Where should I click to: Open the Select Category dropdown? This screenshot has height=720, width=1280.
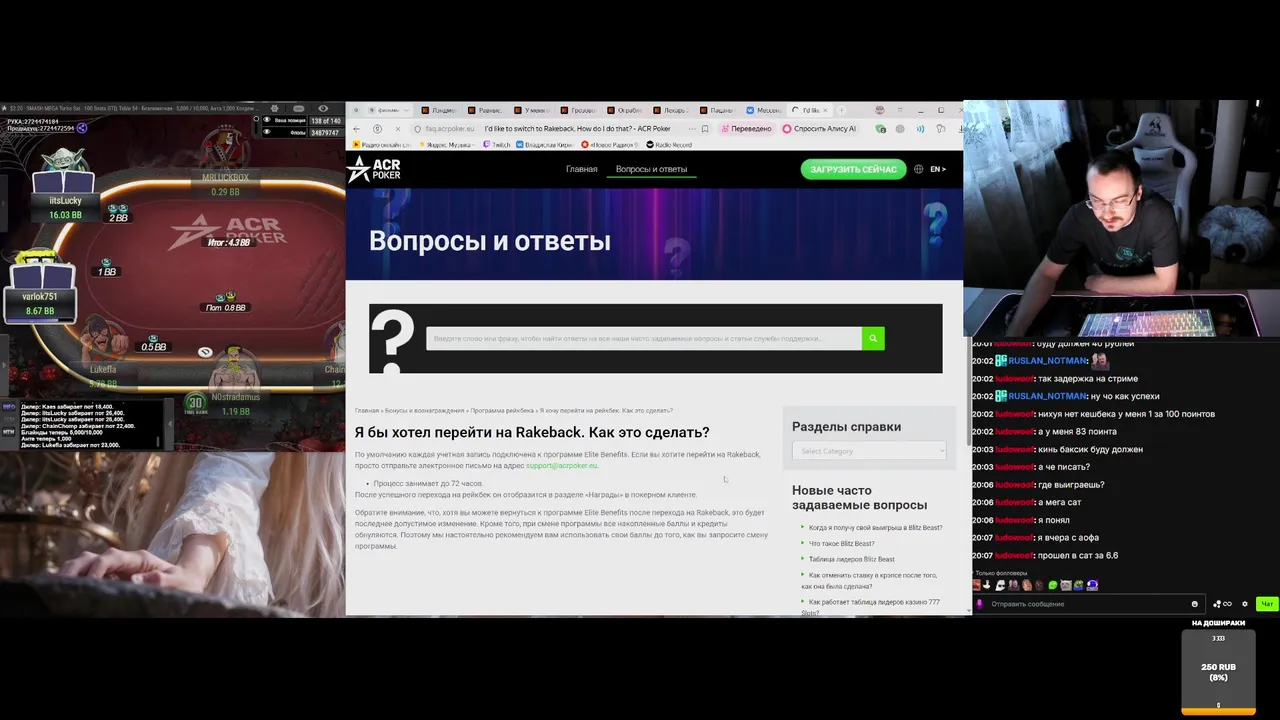869,451
